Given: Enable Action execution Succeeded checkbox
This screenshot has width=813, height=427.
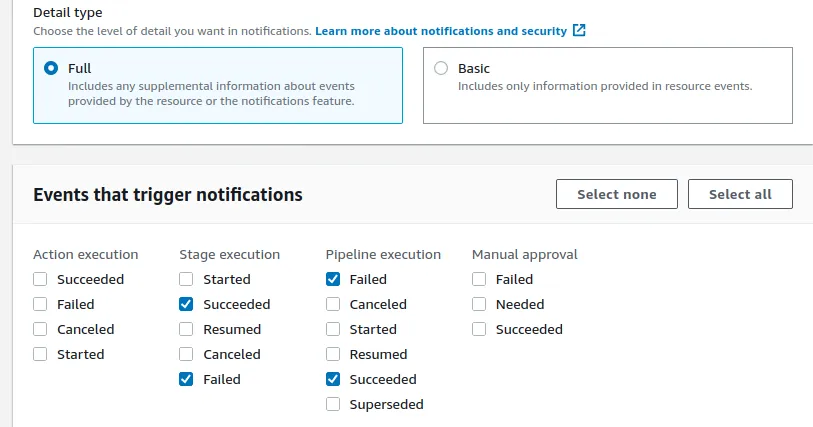Looking at the screenshot, I should (40, 280).
